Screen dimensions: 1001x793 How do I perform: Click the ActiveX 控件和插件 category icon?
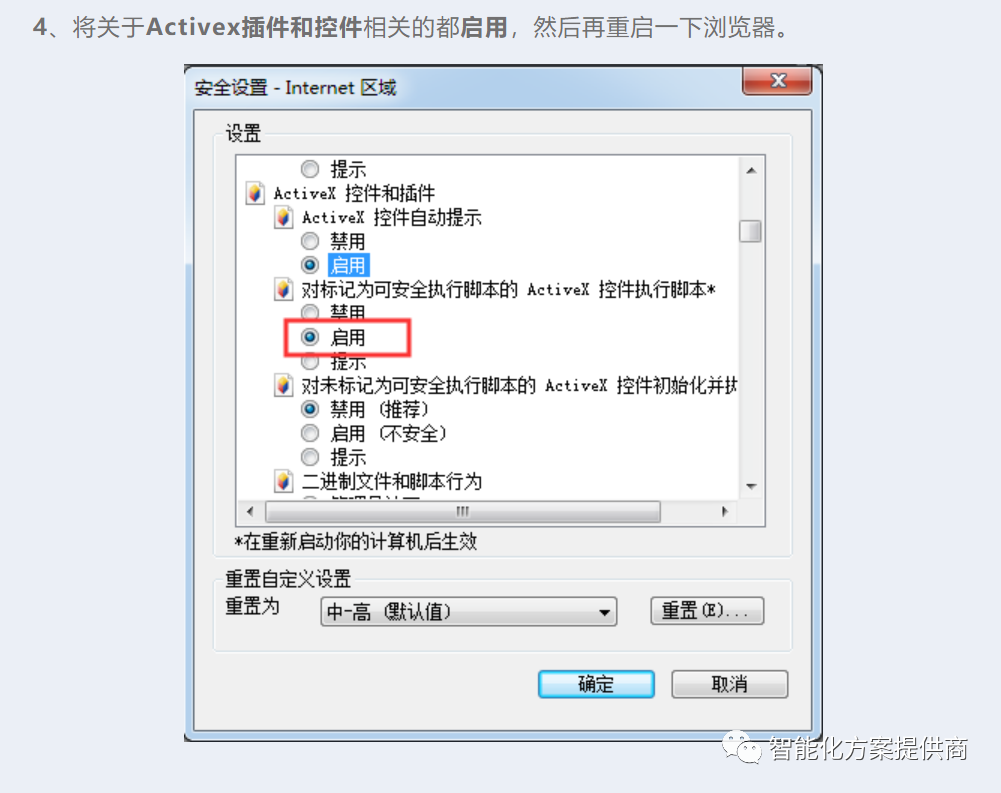coord(255,193)
